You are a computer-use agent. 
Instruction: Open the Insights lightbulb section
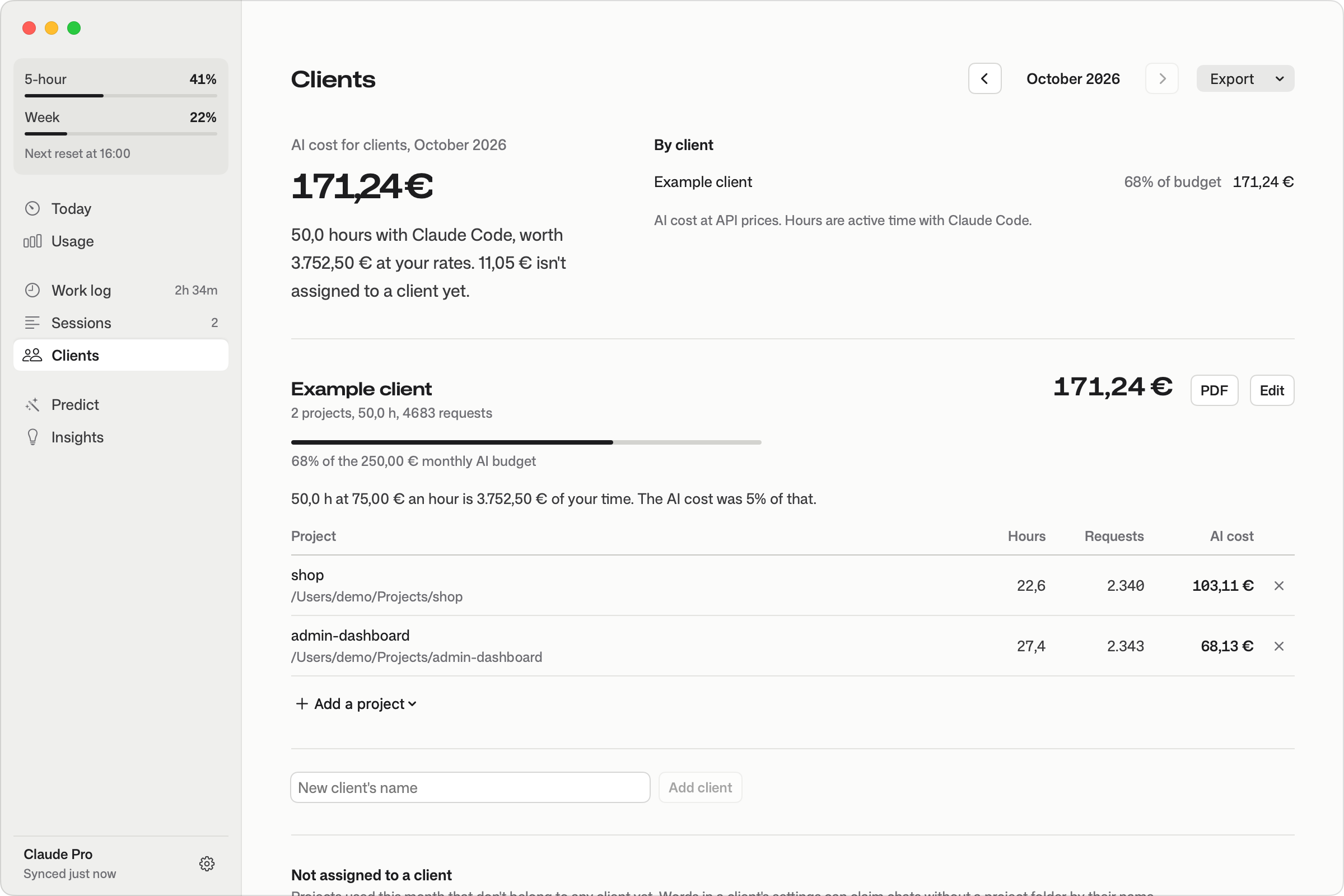coord(120,437)
